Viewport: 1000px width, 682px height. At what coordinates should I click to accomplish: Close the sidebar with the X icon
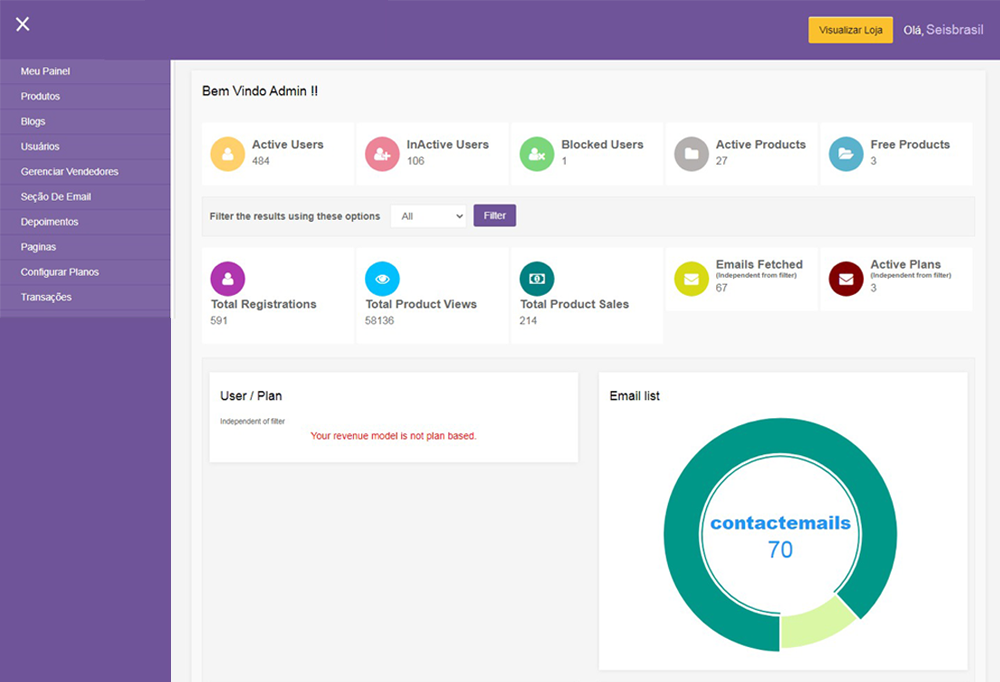tap(22, 25)
